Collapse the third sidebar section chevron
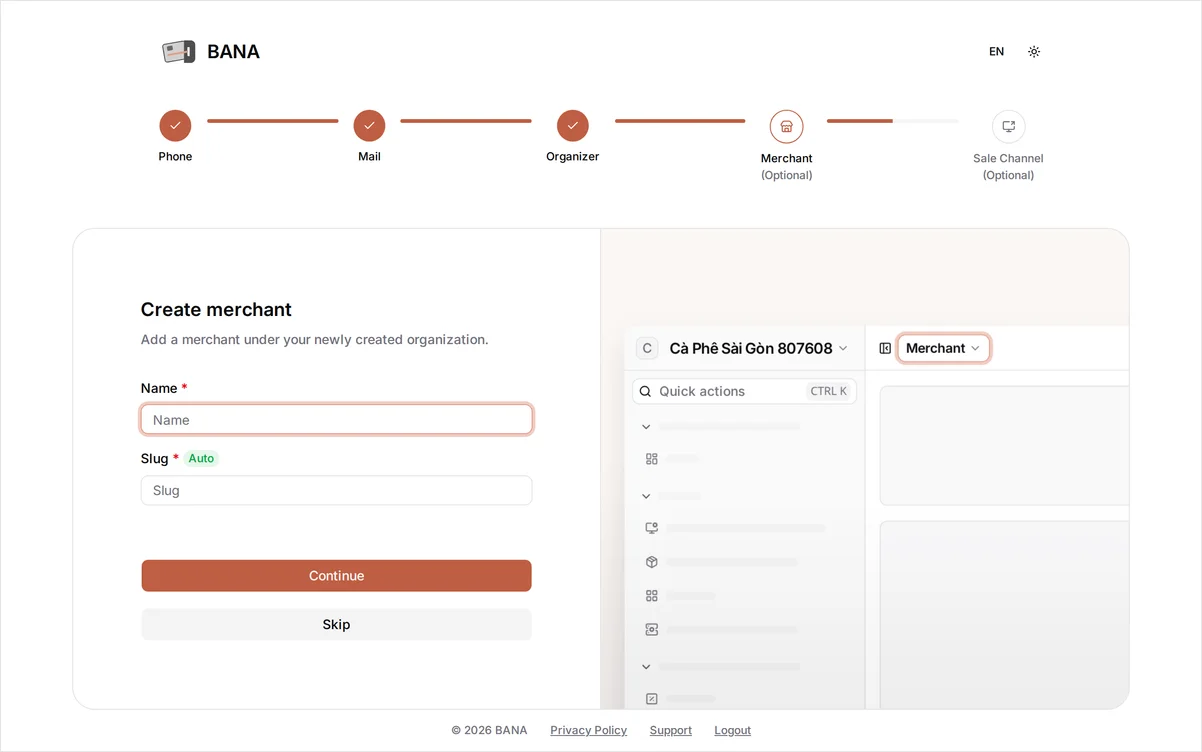 point(646,667)
